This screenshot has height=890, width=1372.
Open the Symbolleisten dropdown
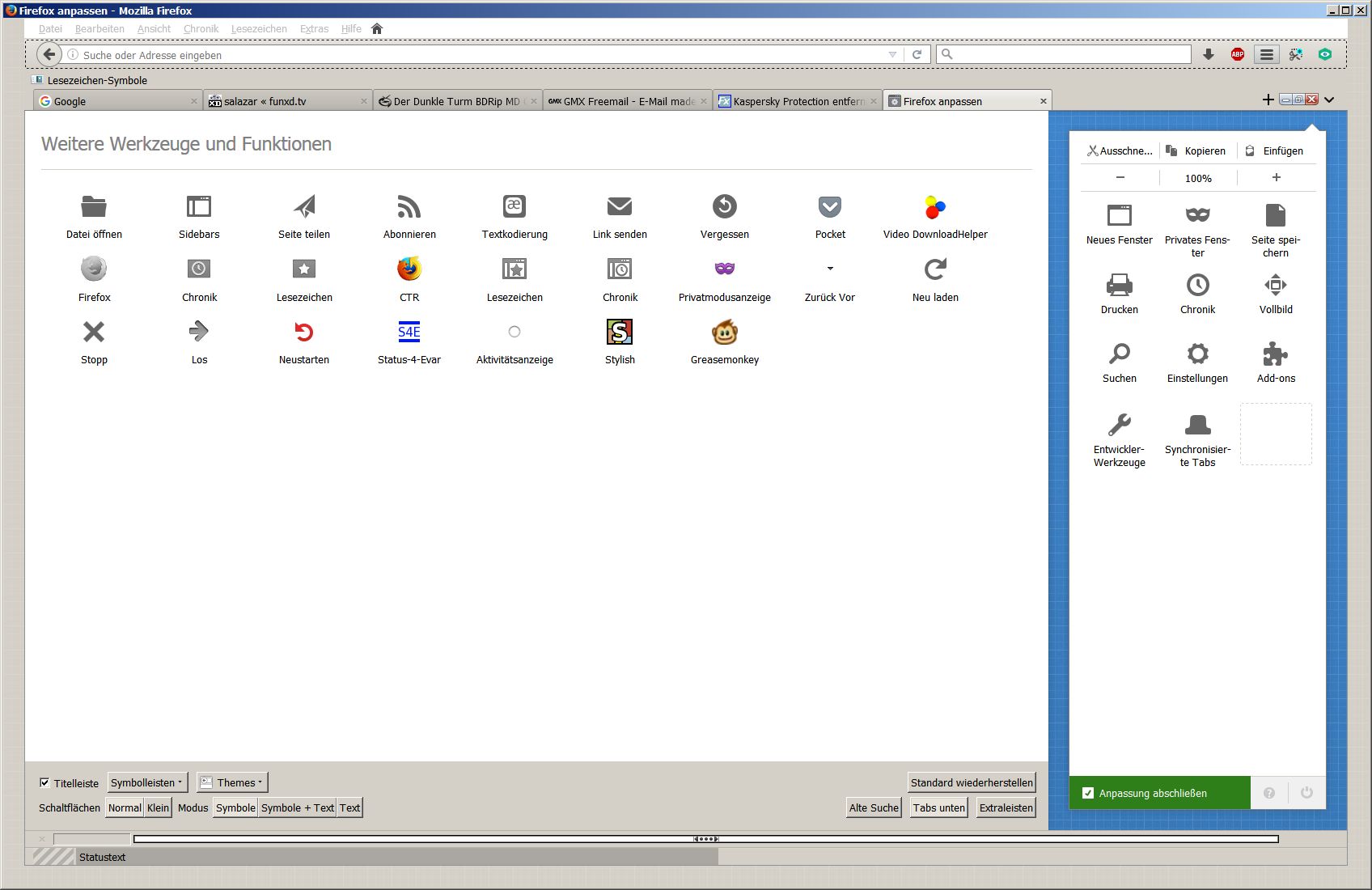[x=147, y=782]
